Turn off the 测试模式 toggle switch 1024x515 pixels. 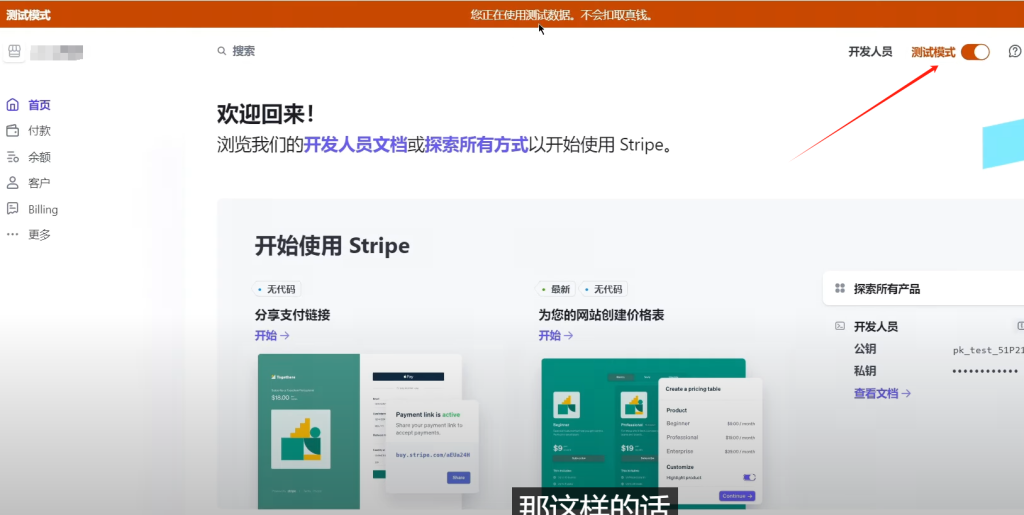[x=975, y=52]
